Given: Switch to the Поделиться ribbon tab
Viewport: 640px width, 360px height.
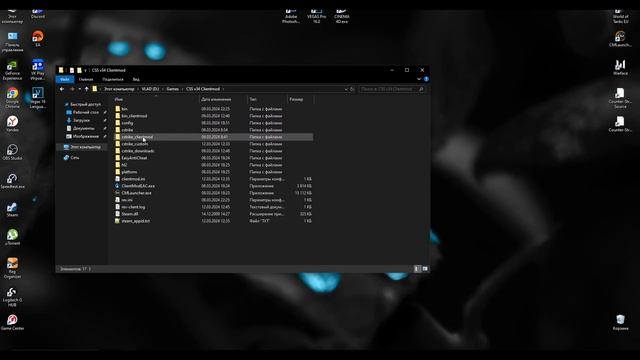Looking at the screenshot, I should click(113, 79).
